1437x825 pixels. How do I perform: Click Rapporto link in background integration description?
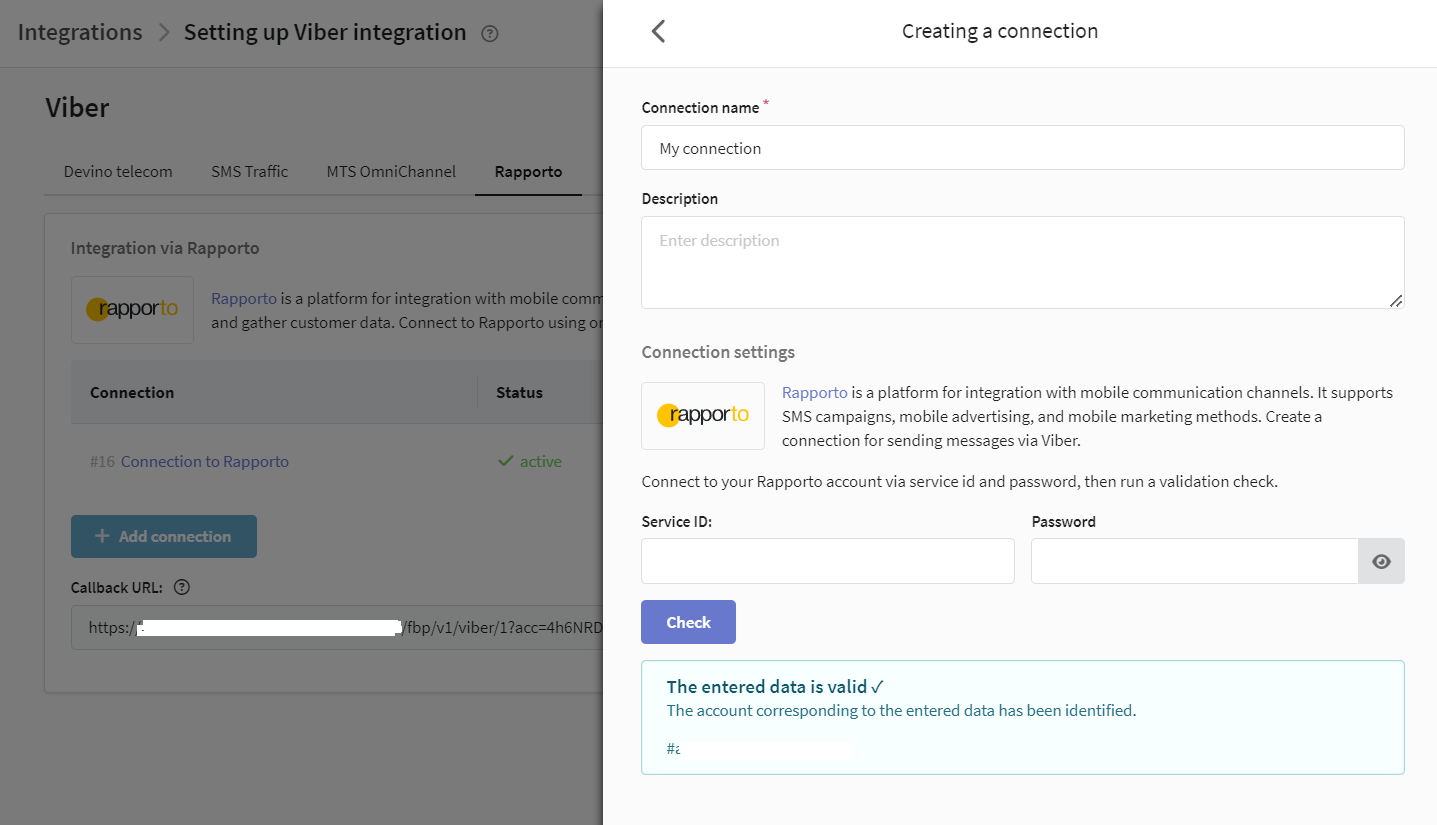pos(244,298)
